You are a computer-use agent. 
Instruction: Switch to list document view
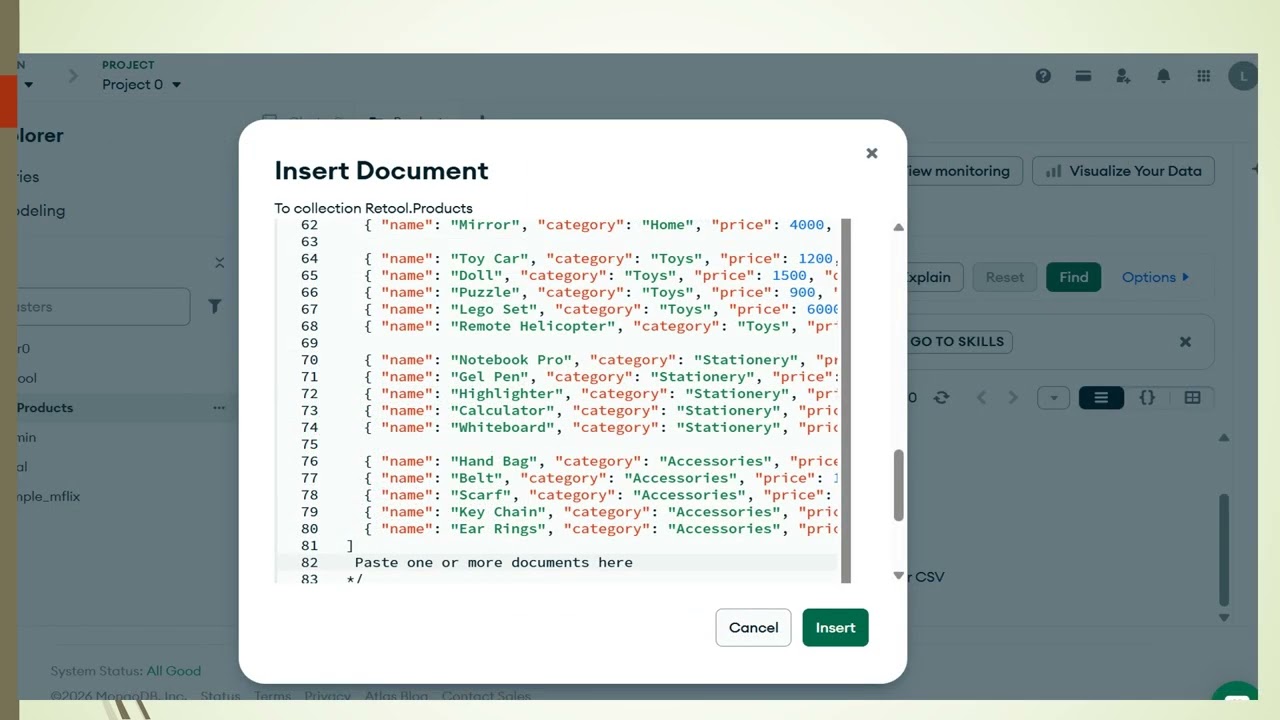pyautogui.click(x=1101, y=398)
